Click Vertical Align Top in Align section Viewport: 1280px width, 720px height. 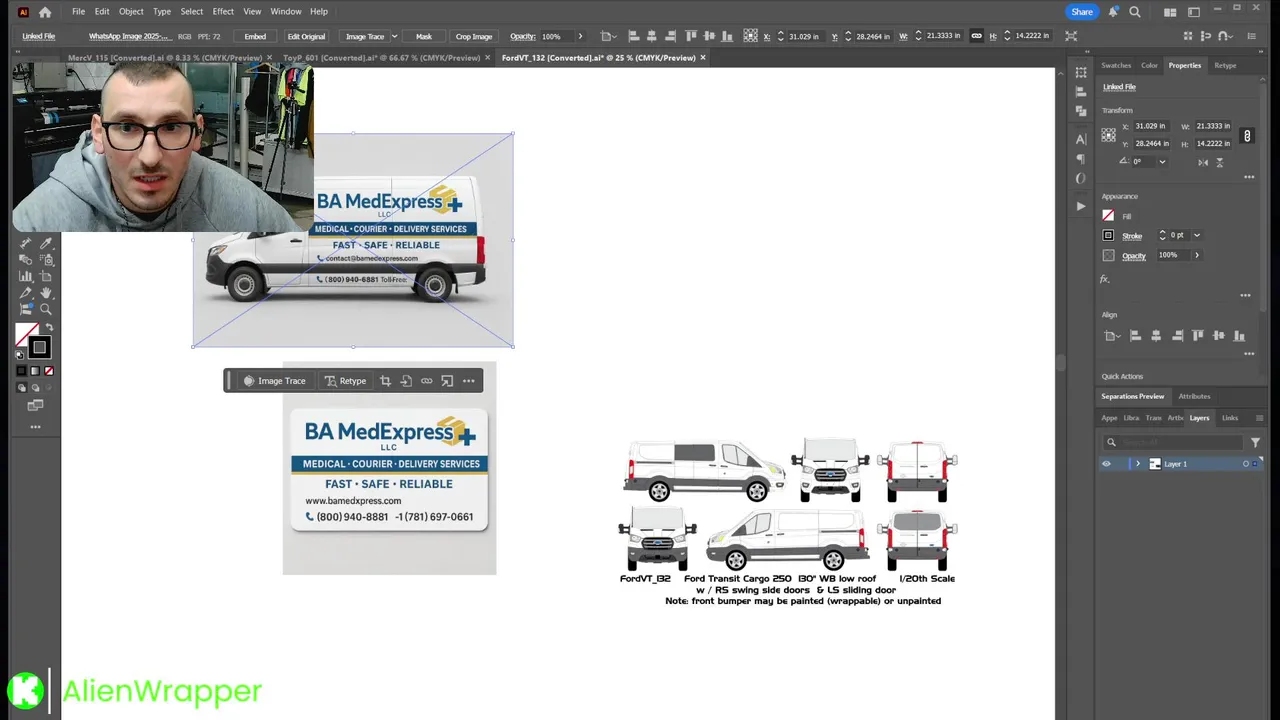point(1198,335)
